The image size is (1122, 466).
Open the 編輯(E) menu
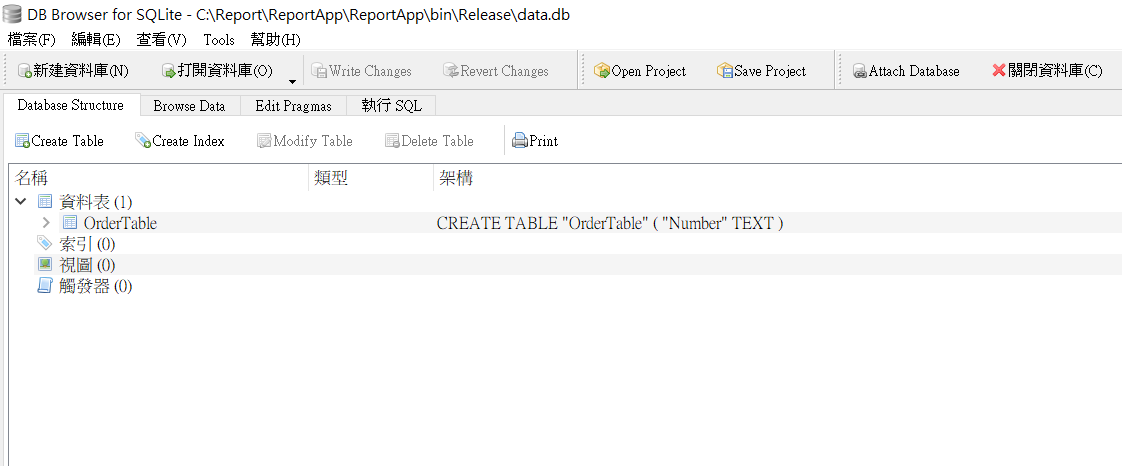pos(96,40)
